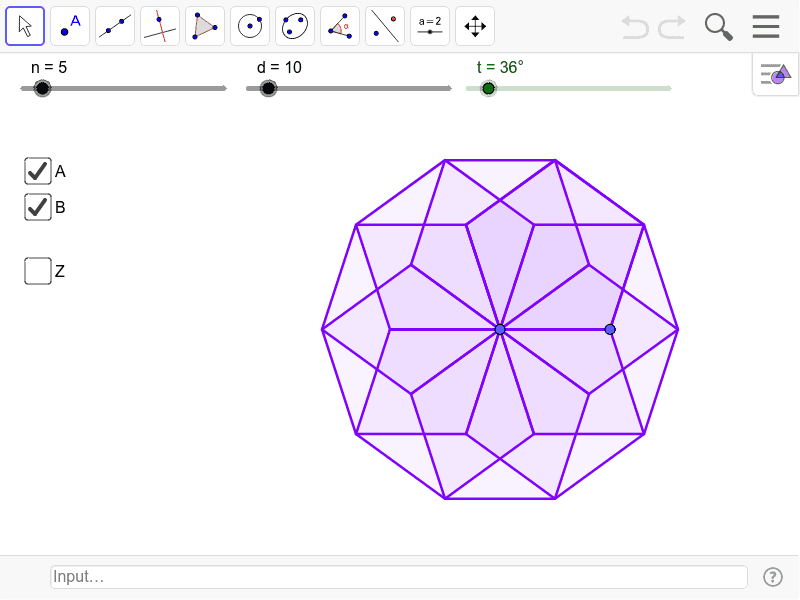
Task: Uncheck the A checkbox
Action: [x=37, y=170]
